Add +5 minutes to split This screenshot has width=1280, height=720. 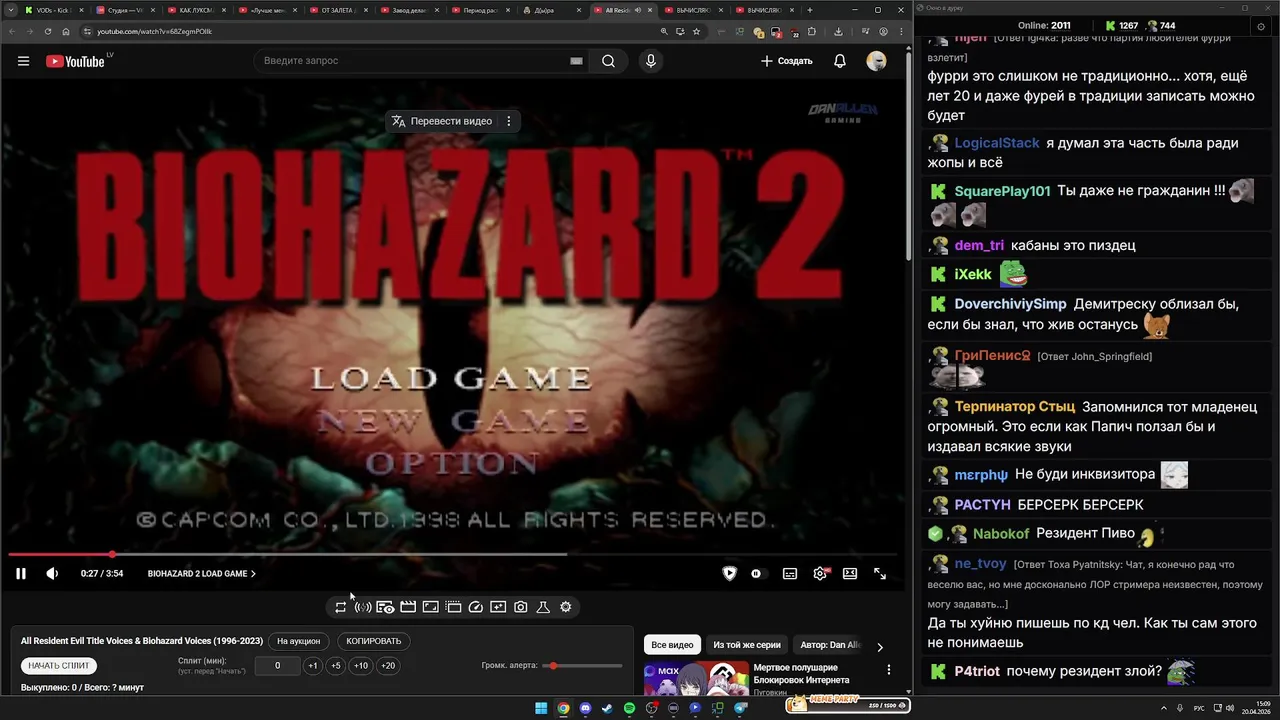point(336,666)
